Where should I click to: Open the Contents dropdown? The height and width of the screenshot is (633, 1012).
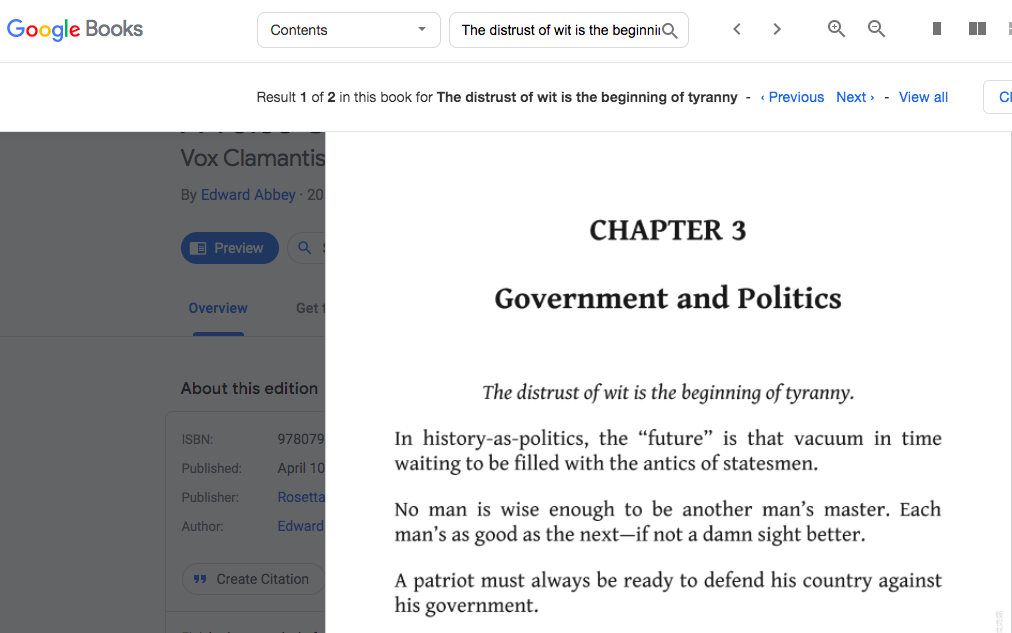(349, 30)
